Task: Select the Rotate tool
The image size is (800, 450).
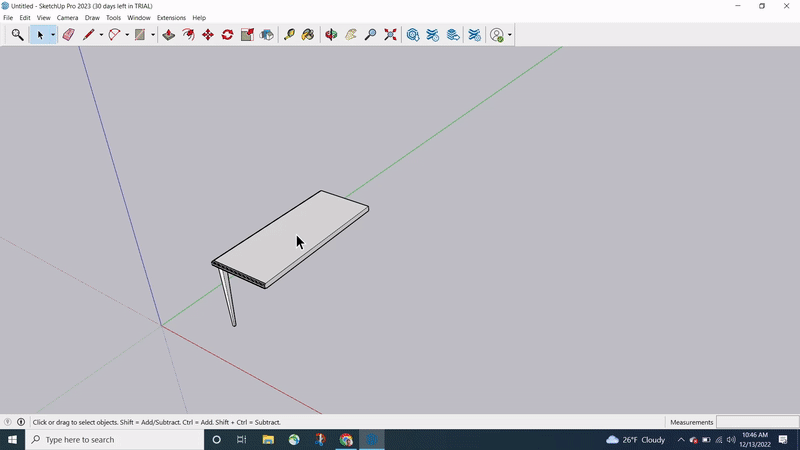Action: coord(227,35)
